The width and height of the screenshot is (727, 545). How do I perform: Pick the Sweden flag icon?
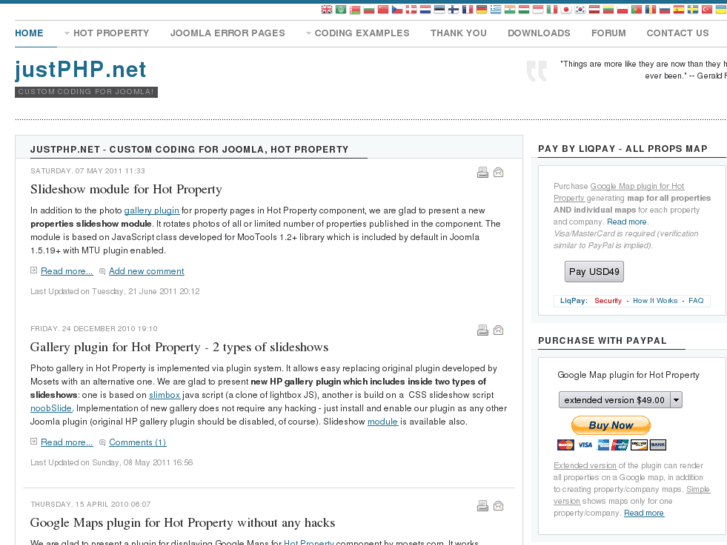693,9
